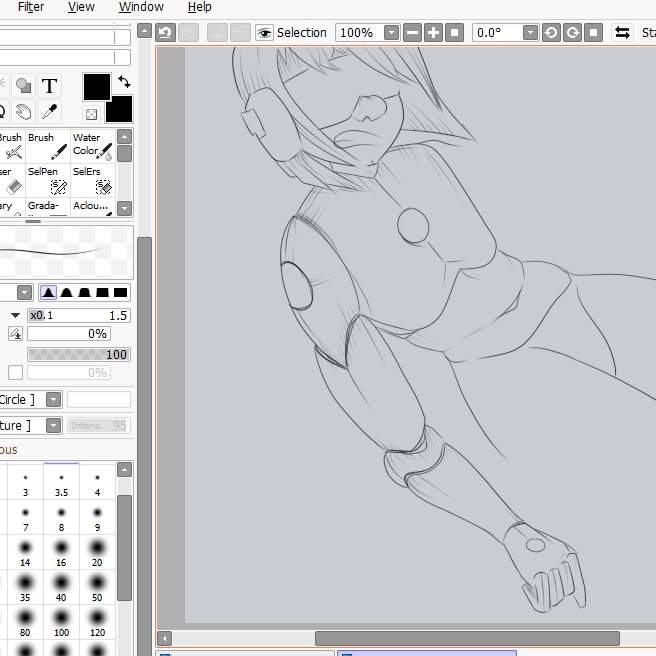Viewport: 656px width, 656px height.
Task: Select the Text tool
Action: pos(49,86)
